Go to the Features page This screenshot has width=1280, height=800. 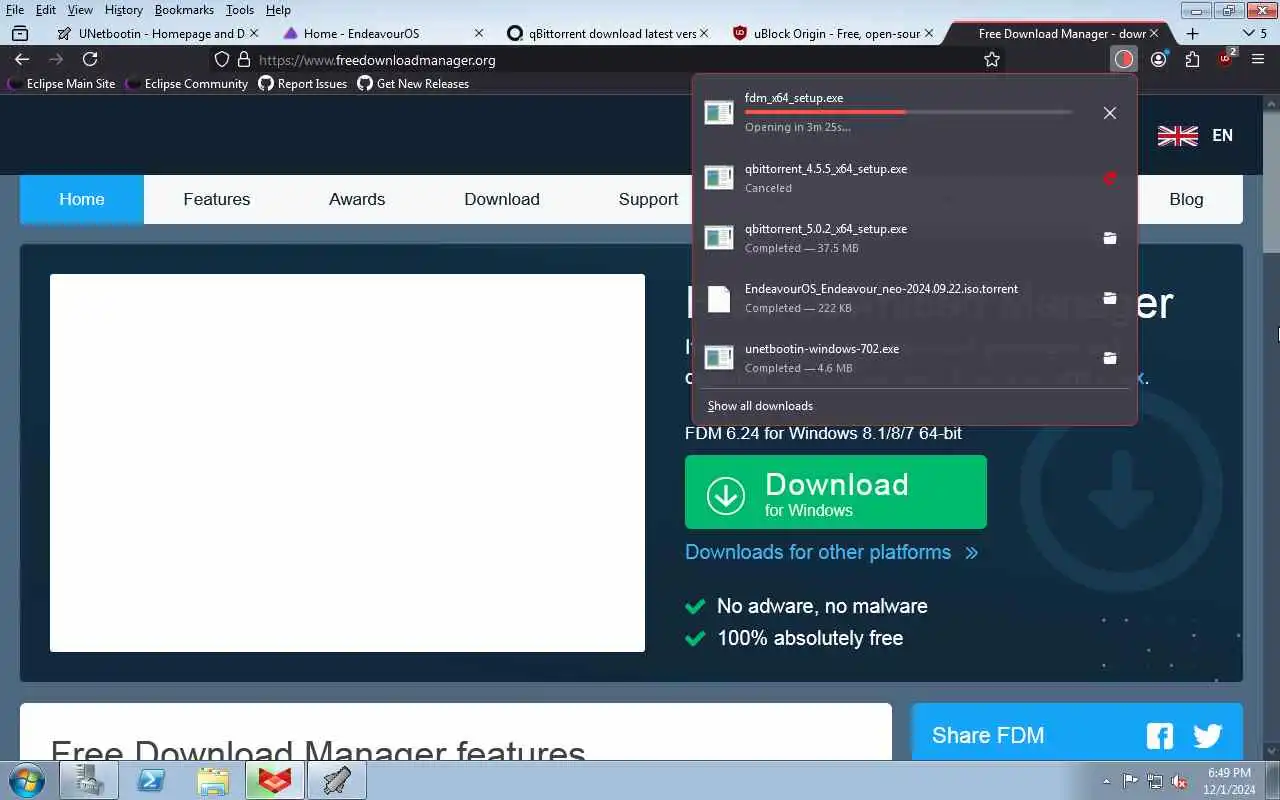217,199
